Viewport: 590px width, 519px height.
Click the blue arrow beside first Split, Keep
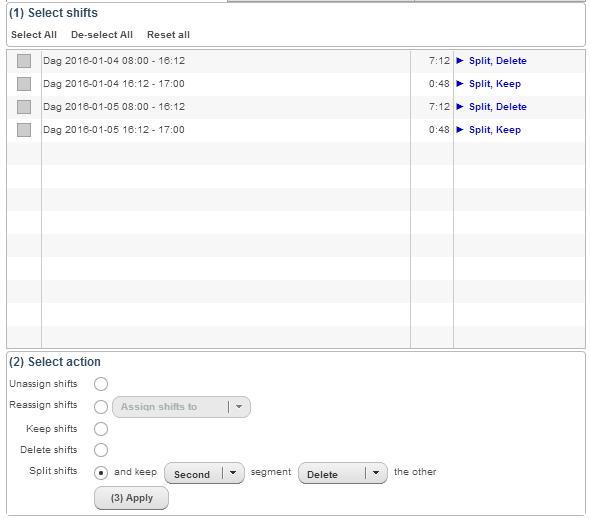pyautogui.click(x=459, y=84)
